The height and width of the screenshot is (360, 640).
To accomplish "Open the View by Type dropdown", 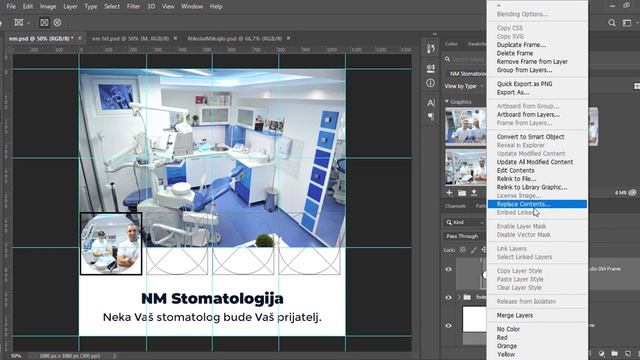I will click(464, 86).
